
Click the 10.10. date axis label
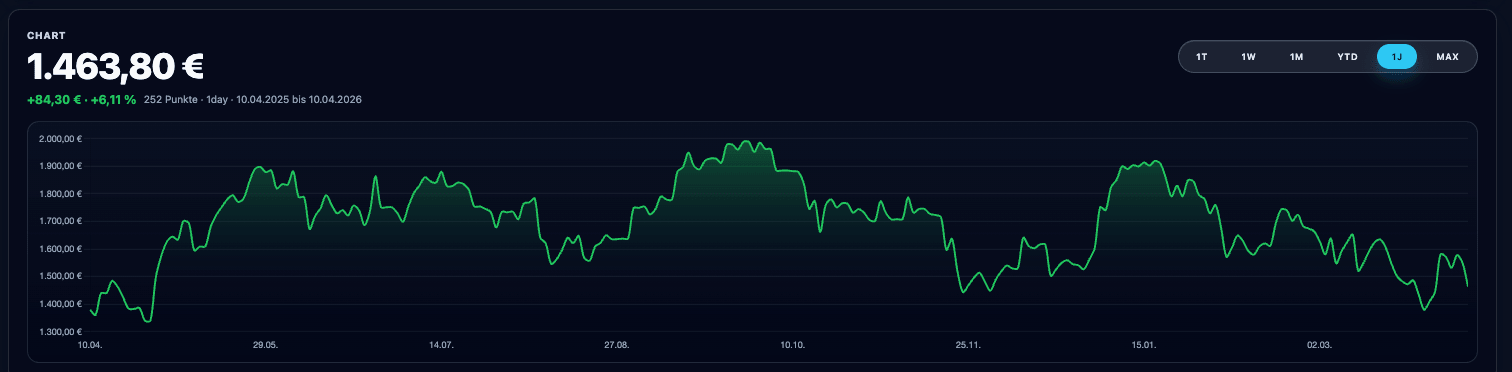click(792, 345)
